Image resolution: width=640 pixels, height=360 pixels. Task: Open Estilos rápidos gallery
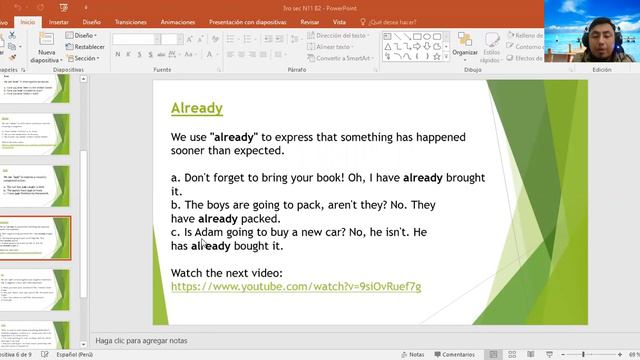[491, 47]
